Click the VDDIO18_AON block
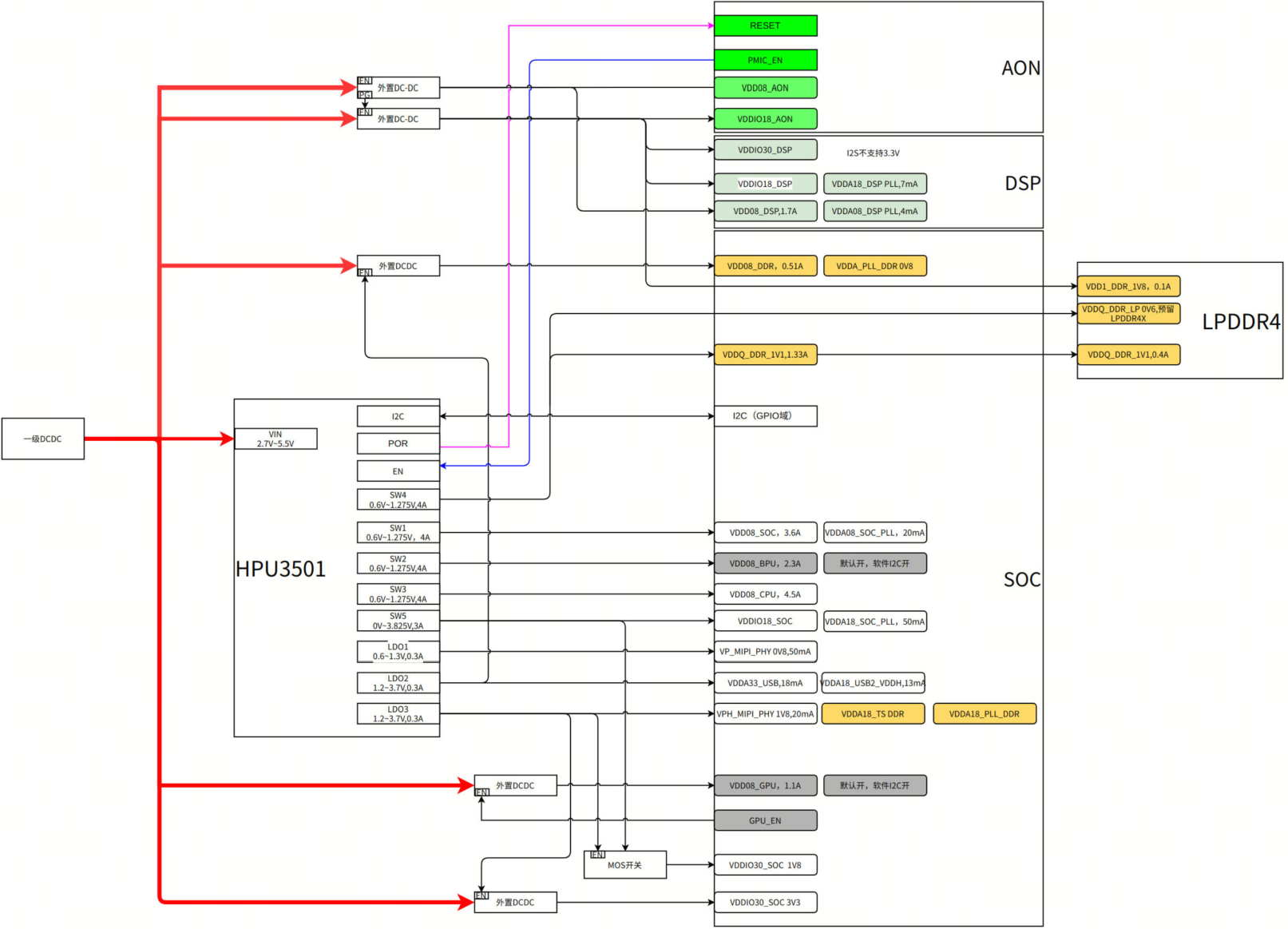The height and width of the screenshot is (929, 1288). click(765, 119)
